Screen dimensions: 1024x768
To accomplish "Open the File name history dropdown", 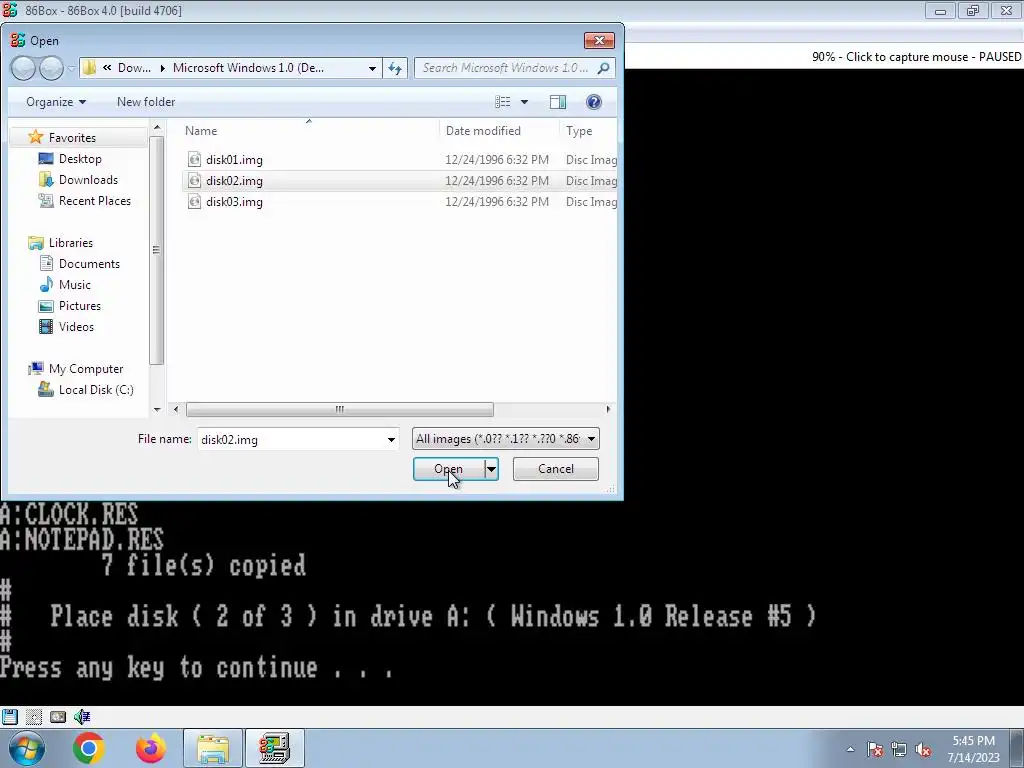I will (x=391, y=440).
